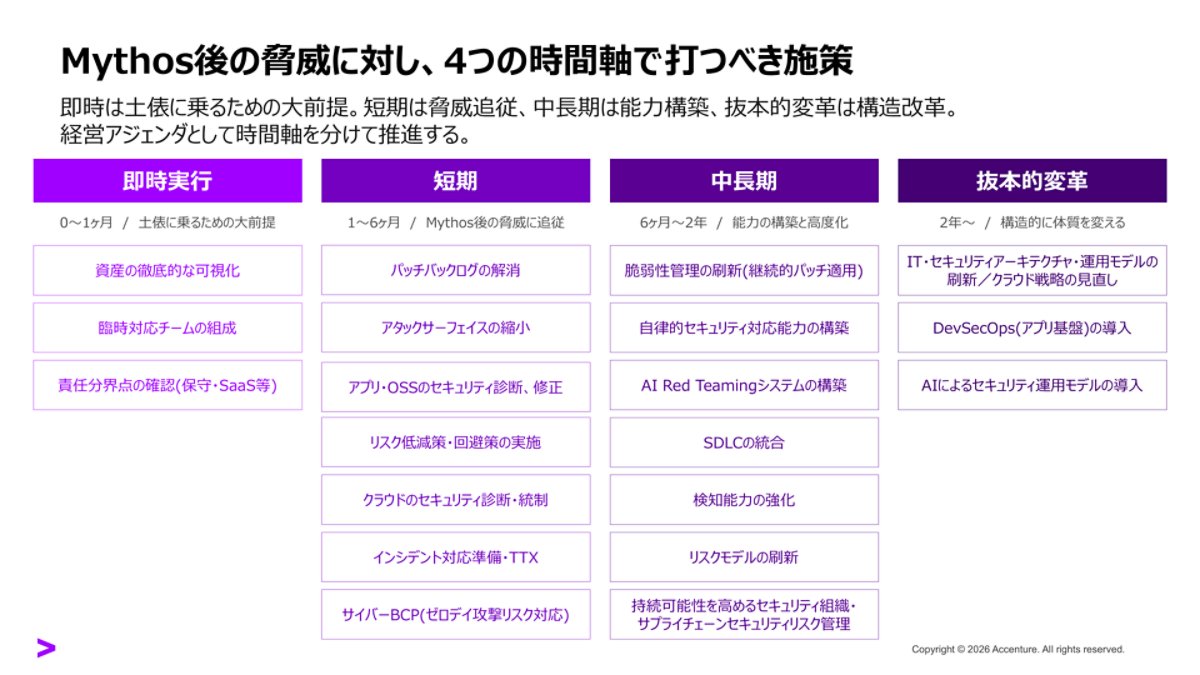The width and height of the screenshot is (1200, 675).
Task: Click the '2年～ / 構造的に体質を変える' caption
Action: coord(1032,223)
